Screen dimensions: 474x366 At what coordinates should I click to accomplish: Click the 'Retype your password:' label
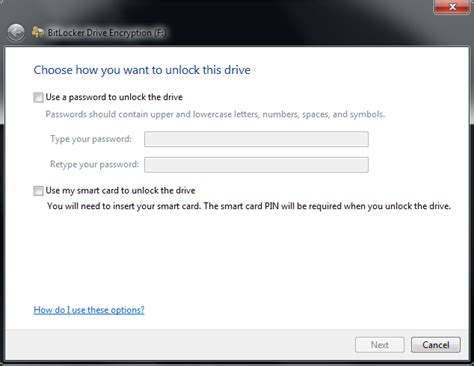95,164
